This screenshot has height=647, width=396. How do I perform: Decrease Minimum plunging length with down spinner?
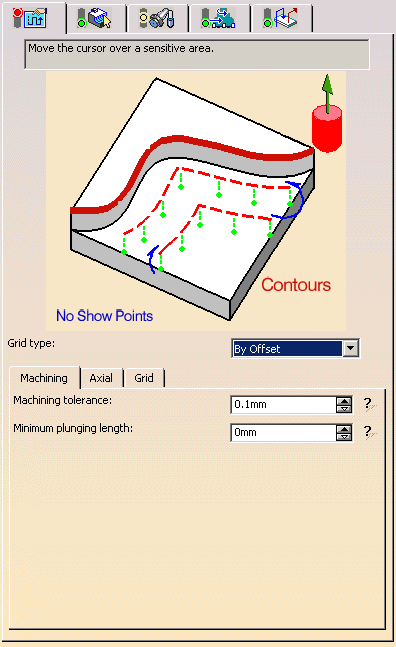344,436
